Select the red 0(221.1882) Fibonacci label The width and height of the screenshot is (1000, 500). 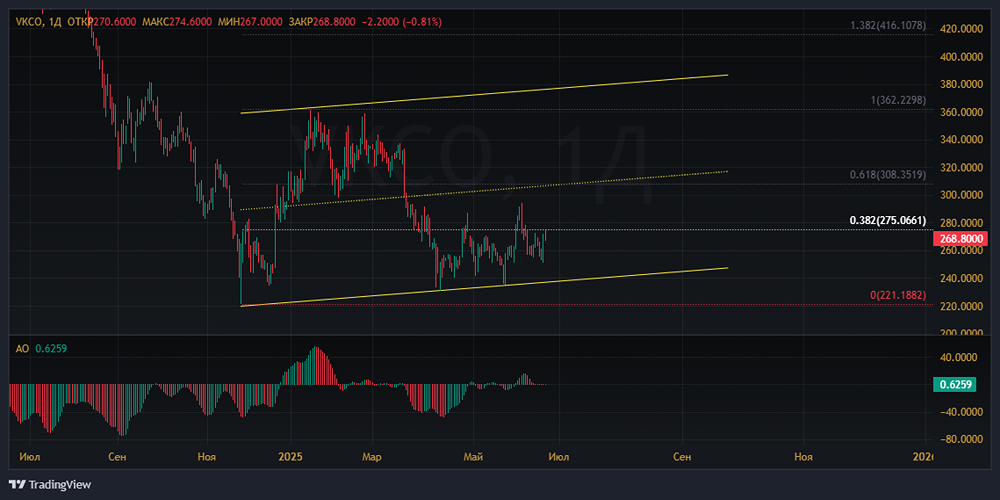(x=898, y=295)
